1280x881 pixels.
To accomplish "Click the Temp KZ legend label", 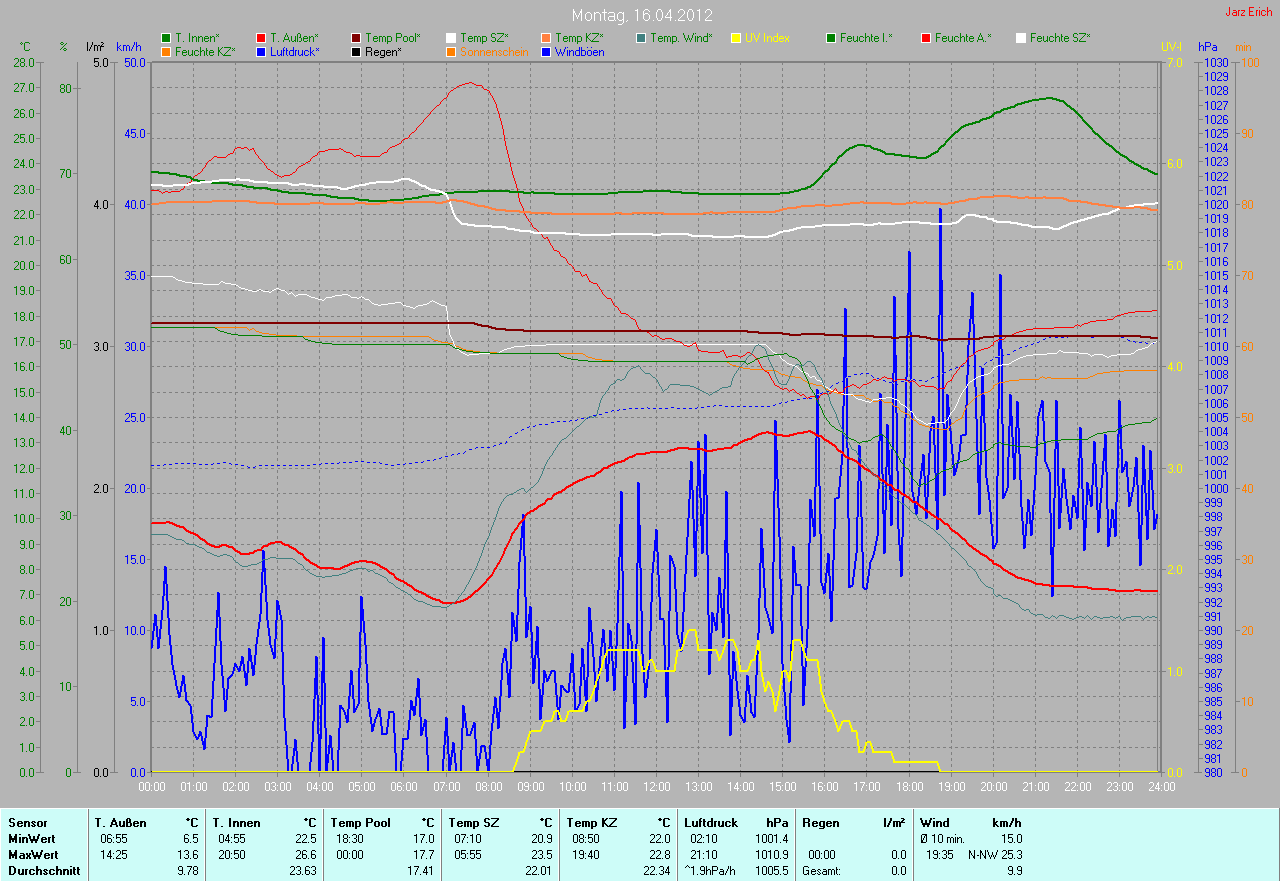I will pyautogui.click(x=587, y=38).
